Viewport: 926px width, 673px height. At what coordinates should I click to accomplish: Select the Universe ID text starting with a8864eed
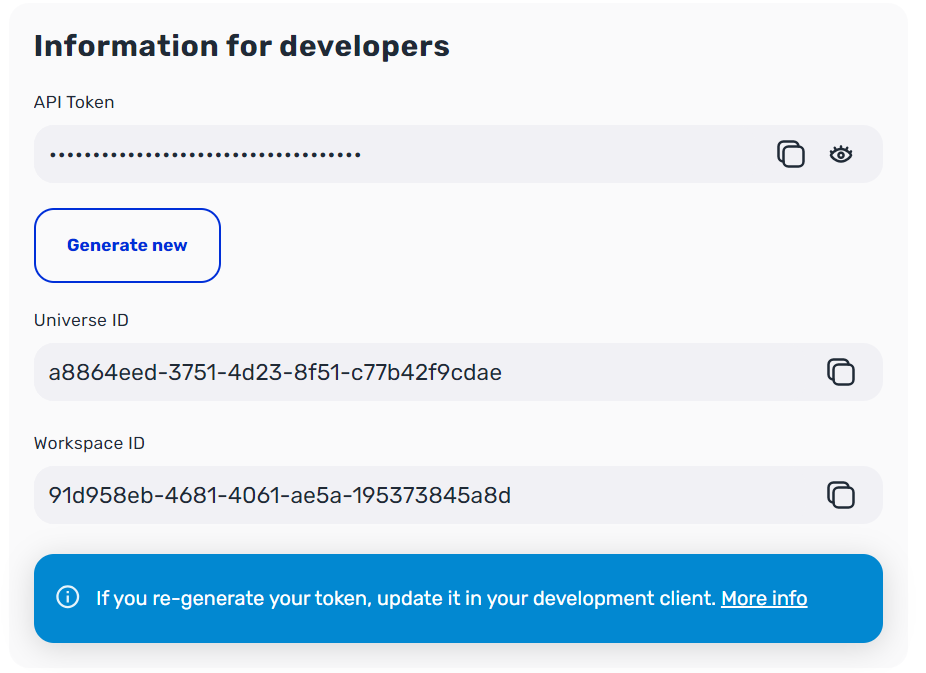[x=275, y=373]
